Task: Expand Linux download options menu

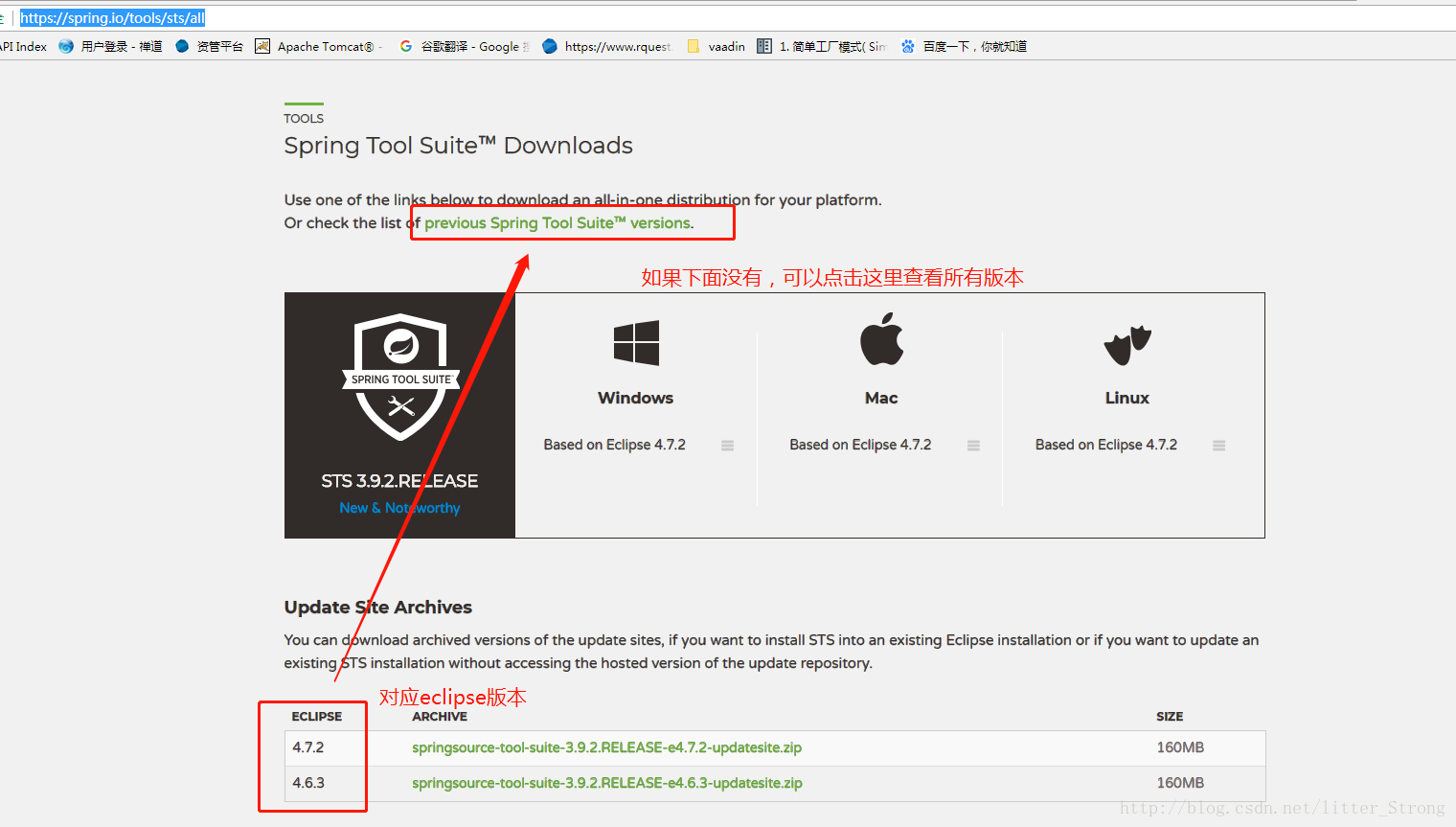Action: [x=1218, y=446]
